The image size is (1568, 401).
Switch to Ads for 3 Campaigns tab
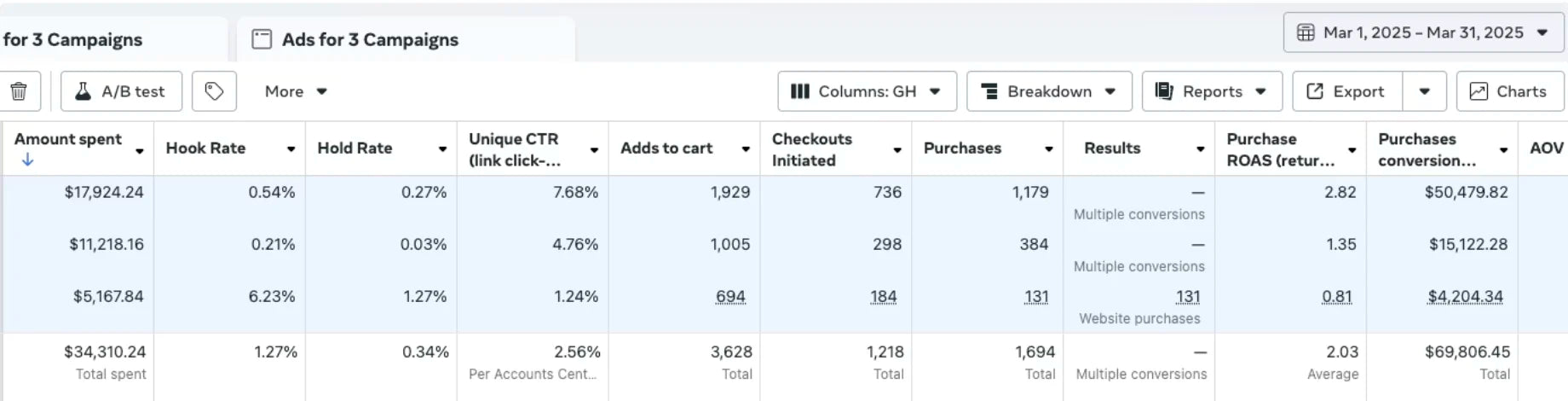tap(369, 39)
